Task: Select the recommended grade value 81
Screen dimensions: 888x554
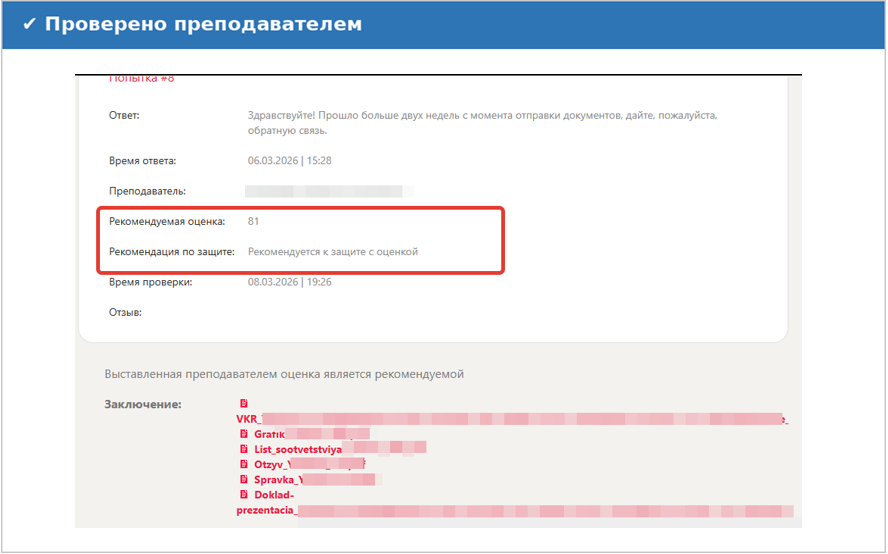Action: point(254,221)
